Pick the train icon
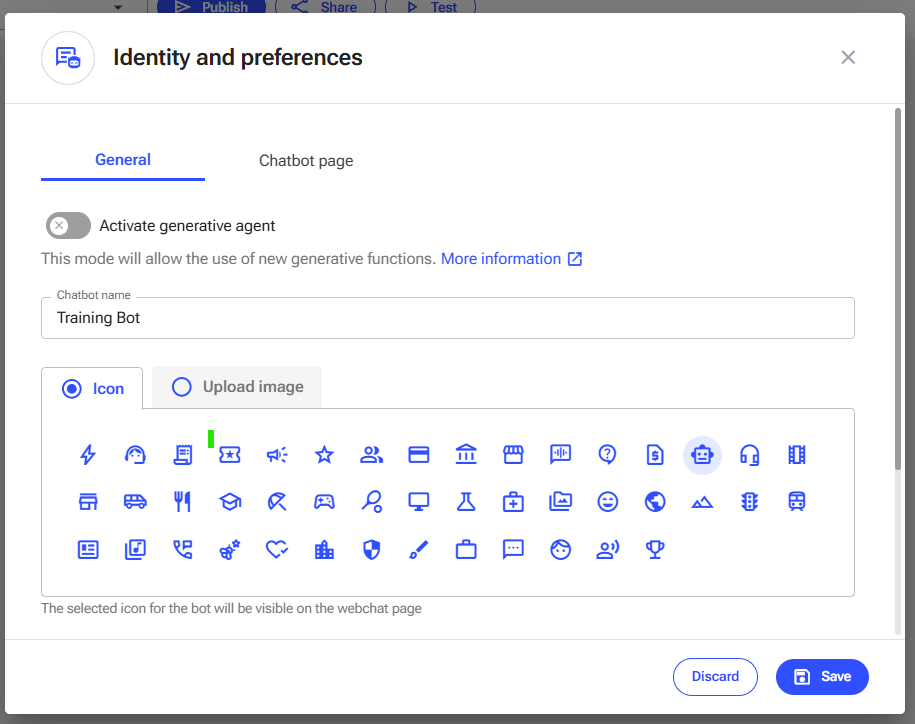 coord(797,502)
